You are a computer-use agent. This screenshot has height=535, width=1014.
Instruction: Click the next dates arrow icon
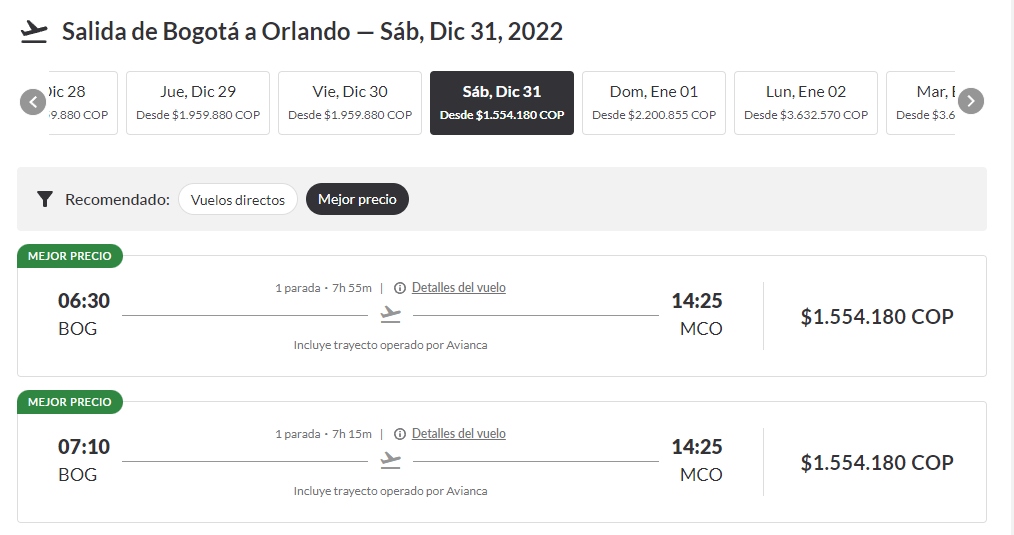(971, 101)
